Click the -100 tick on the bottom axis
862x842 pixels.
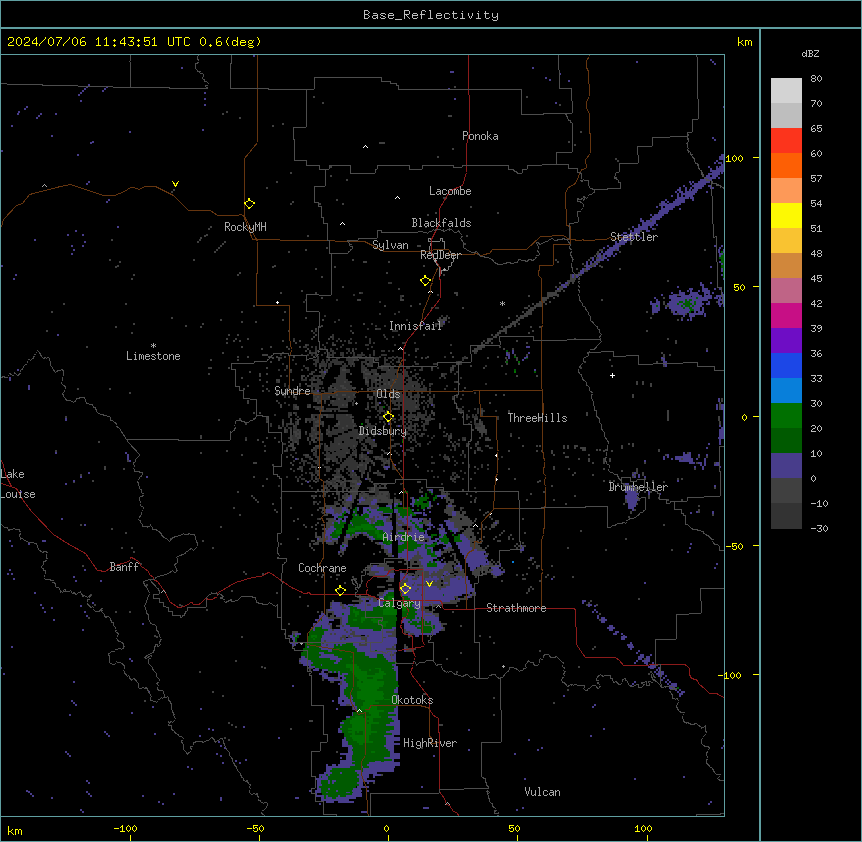pos(125,828)
